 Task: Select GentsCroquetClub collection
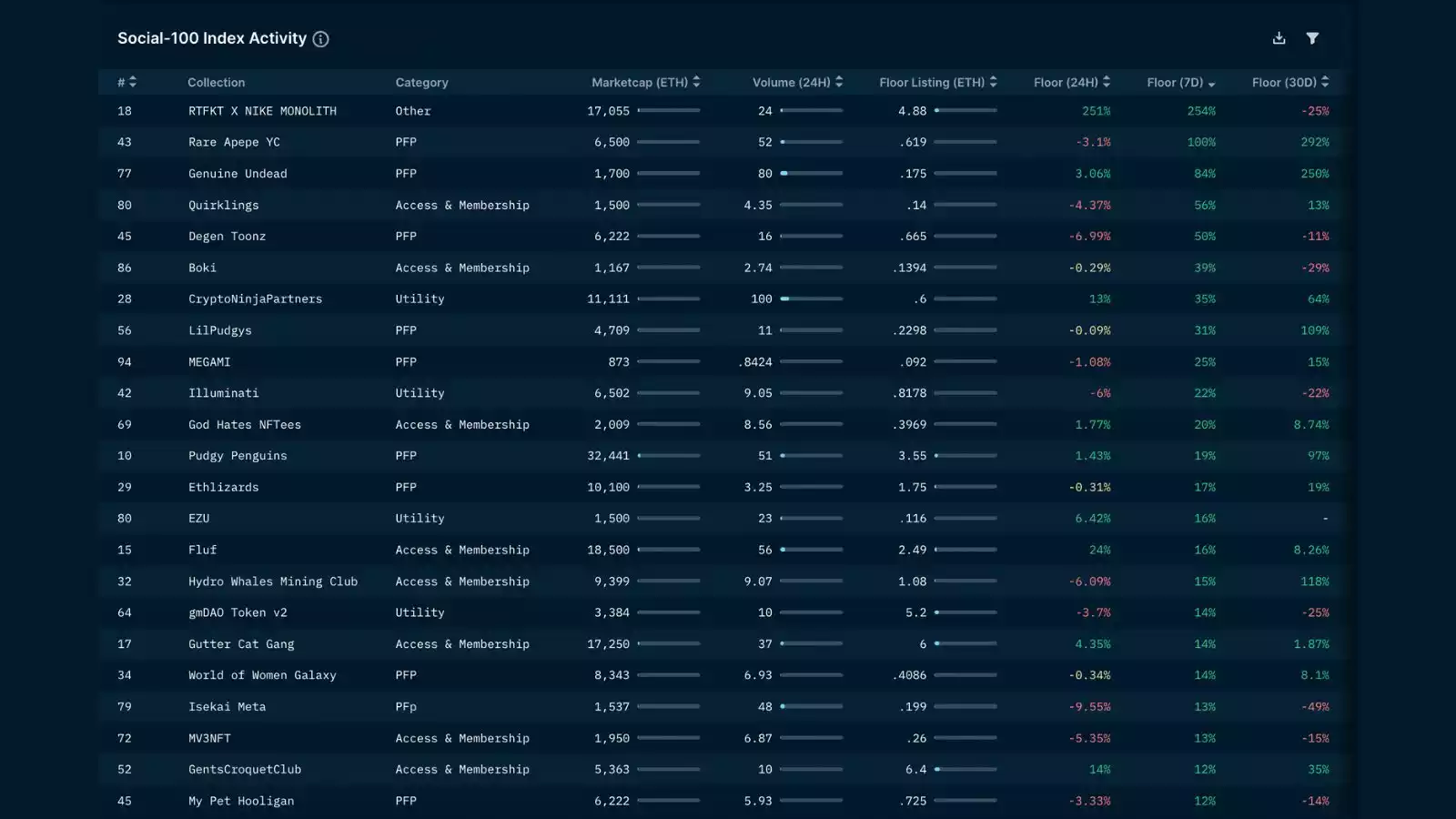click(244, 770)
